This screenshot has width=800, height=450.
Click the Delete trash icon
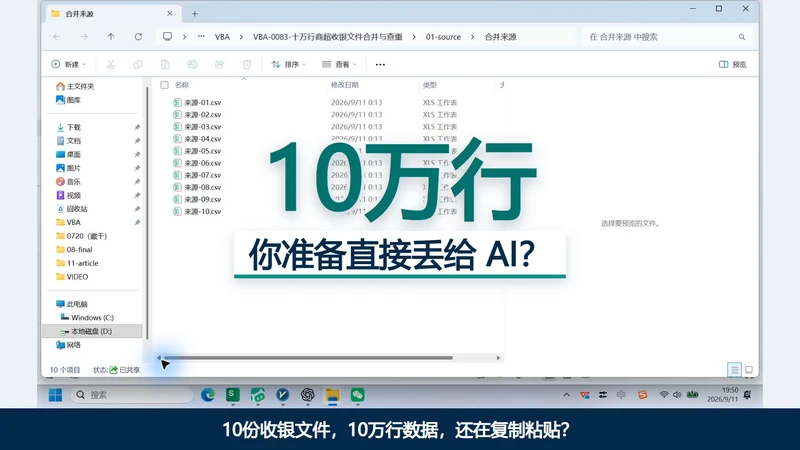point(247,64)
